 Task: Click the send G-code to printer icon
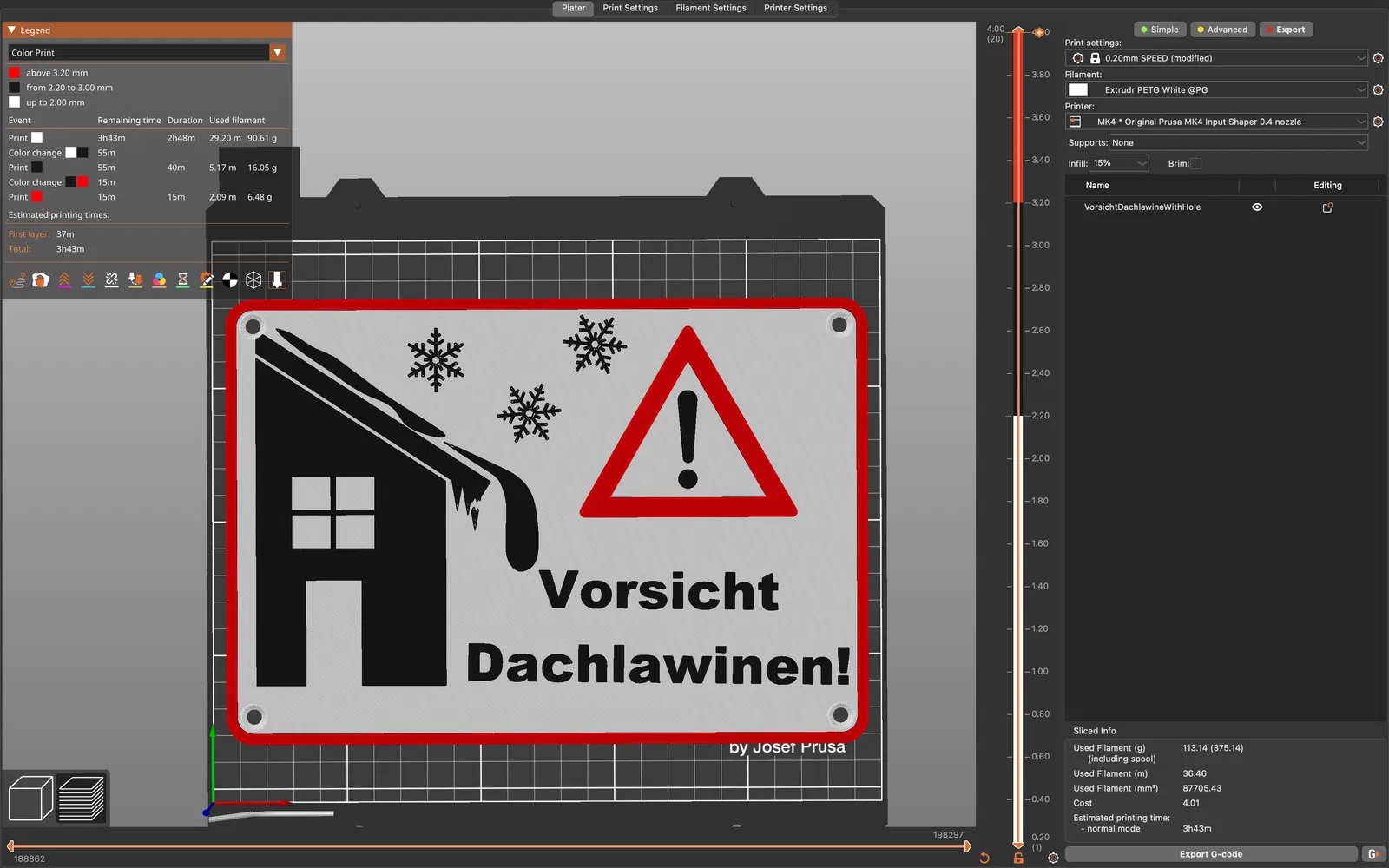(x=1373, y=854)
